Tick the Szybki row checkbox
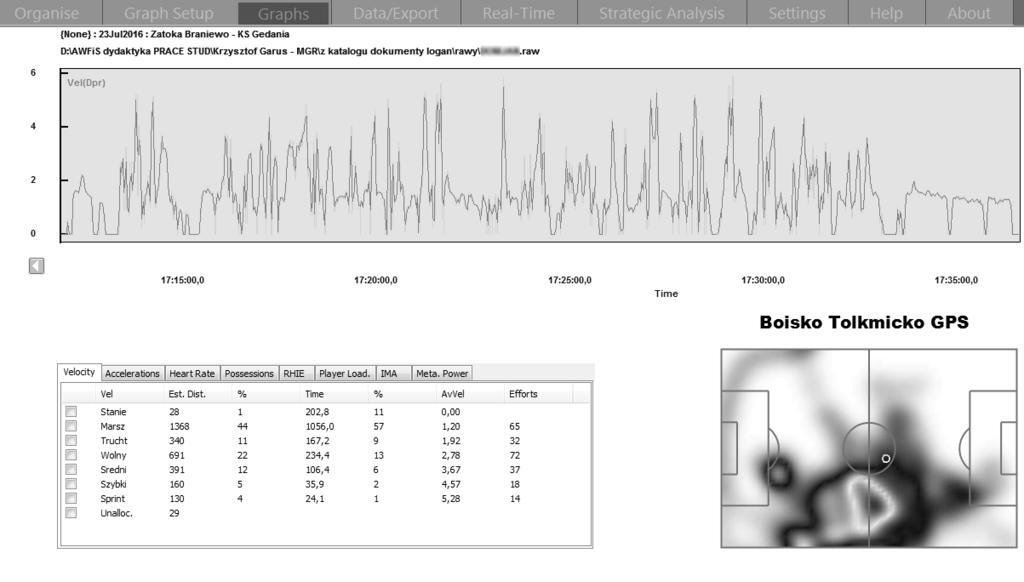This screenshot has height=582, width=1024. [71, 484]
